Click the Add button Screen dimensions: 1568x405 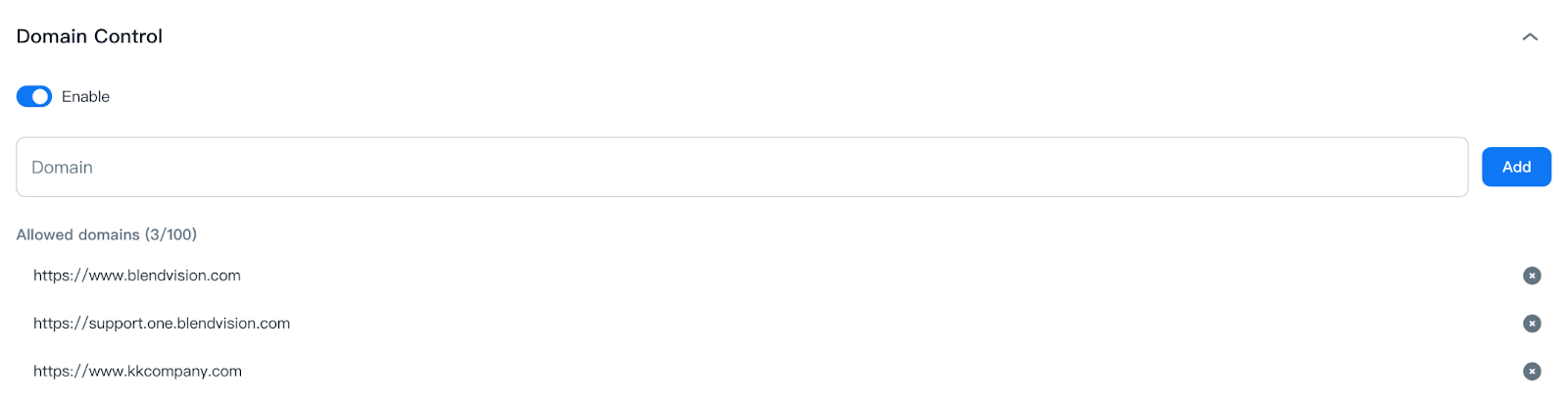pos(1516,167)
